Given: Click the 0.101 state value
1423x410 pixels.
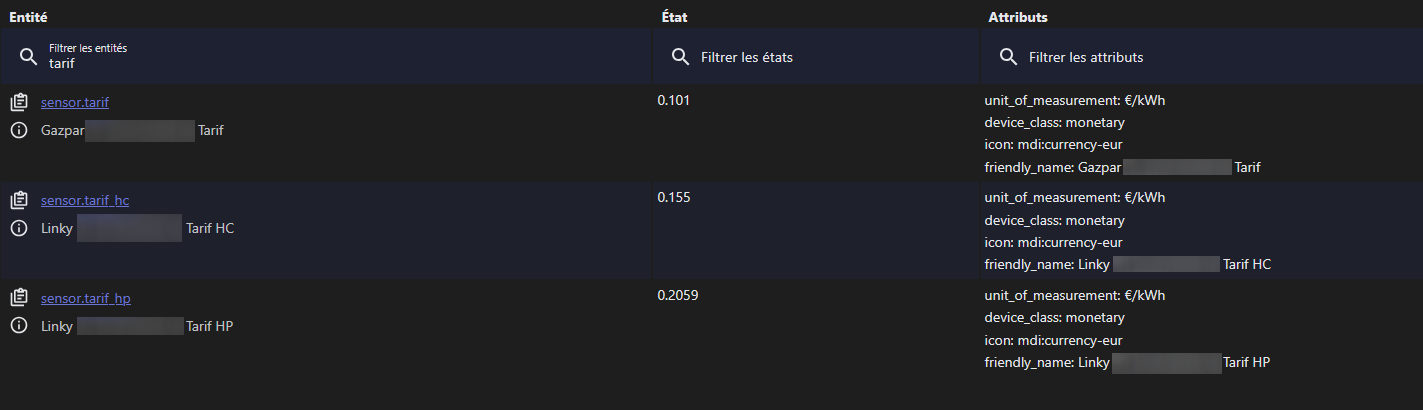Looking at the screenshot, I should [673, 100].
